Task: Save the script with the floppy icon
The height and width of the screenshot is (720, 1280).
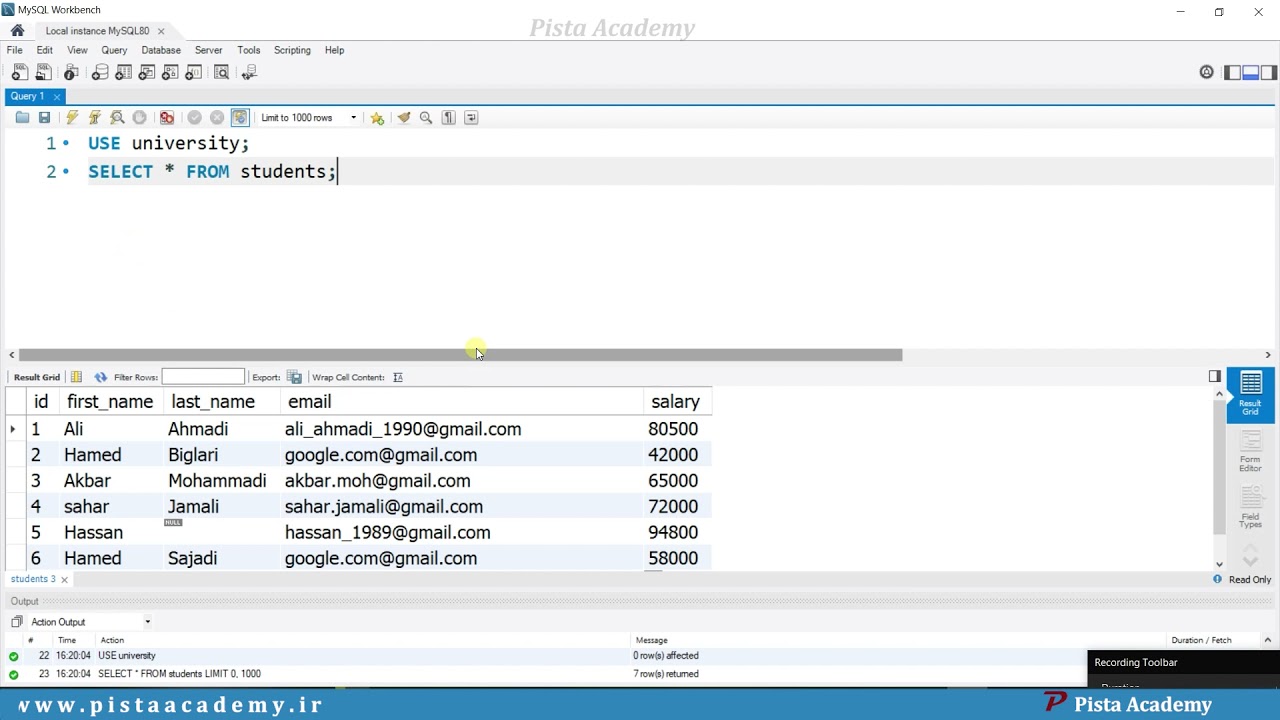Action: pyautogui.click(x=44, y=118)
